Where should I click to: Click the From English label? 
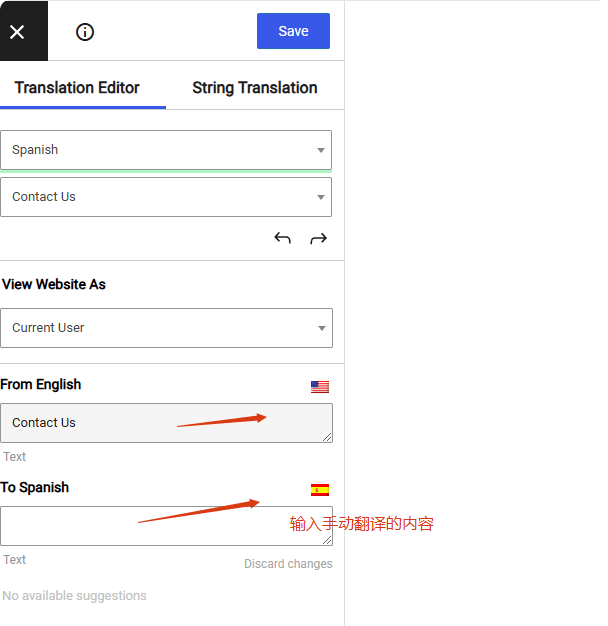[41, 384]
